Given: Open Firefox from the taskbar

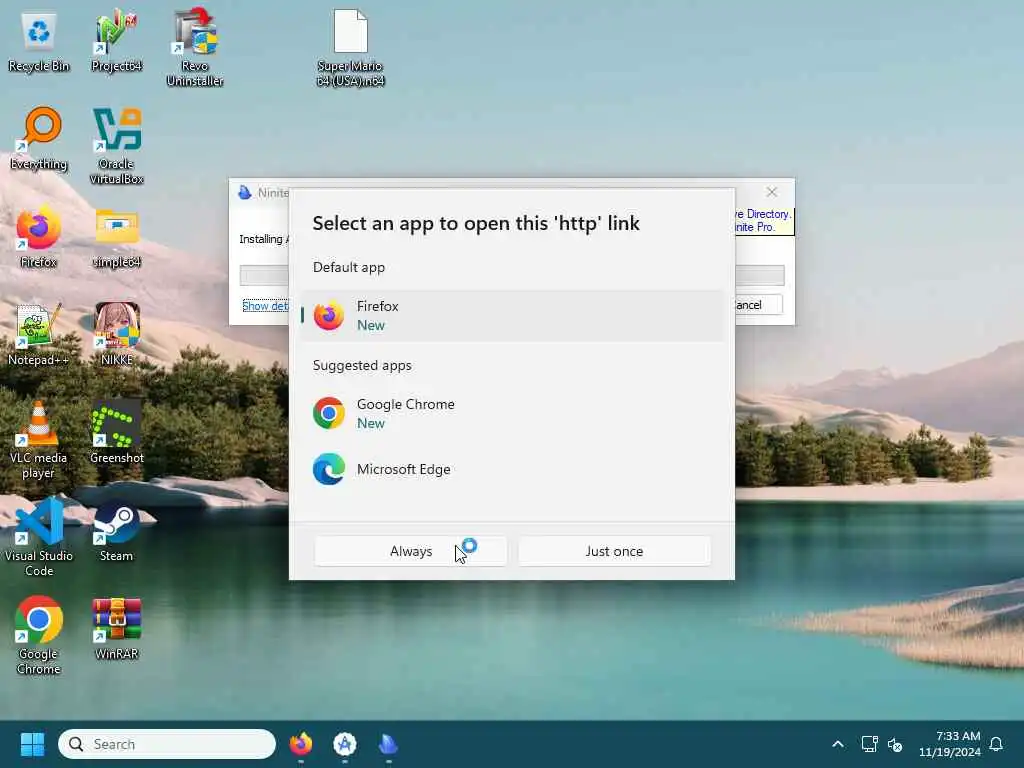Looking at the screenshot, I should (x=300, y=744).
